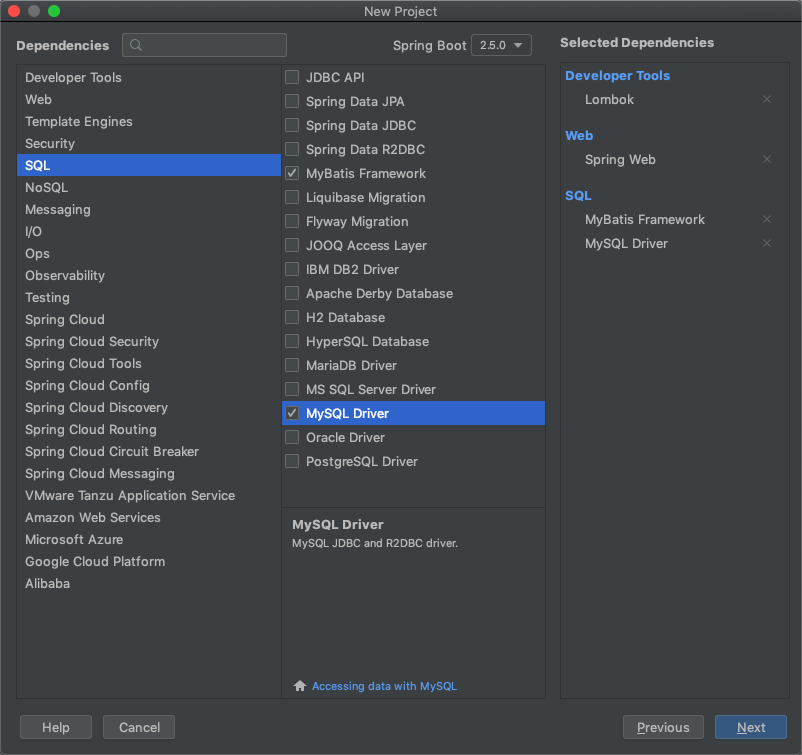Open the Spring Cloud category

coord(149,319)
